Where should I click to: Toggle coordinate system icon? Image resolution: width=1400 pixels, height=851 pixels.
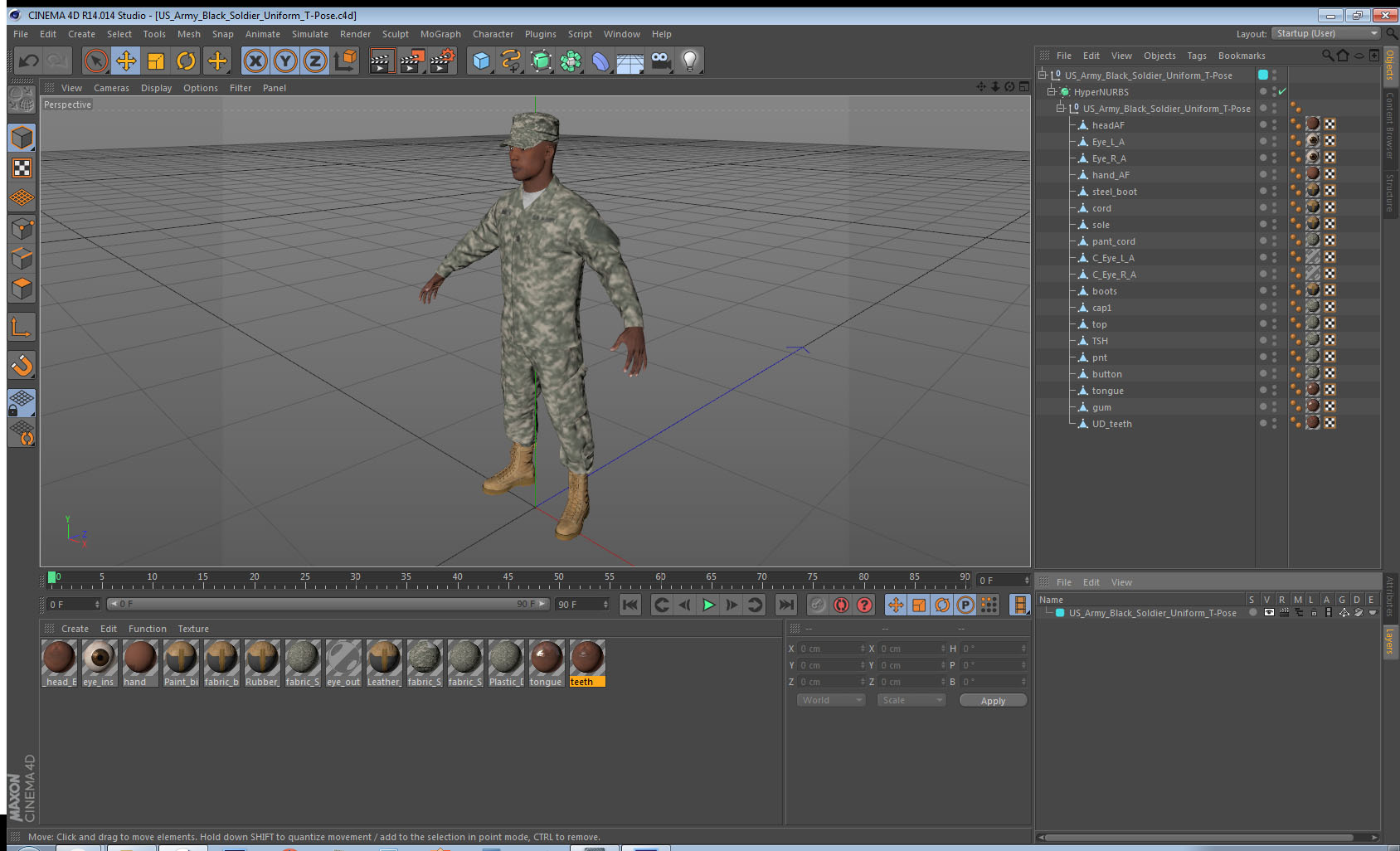[345, 61]
